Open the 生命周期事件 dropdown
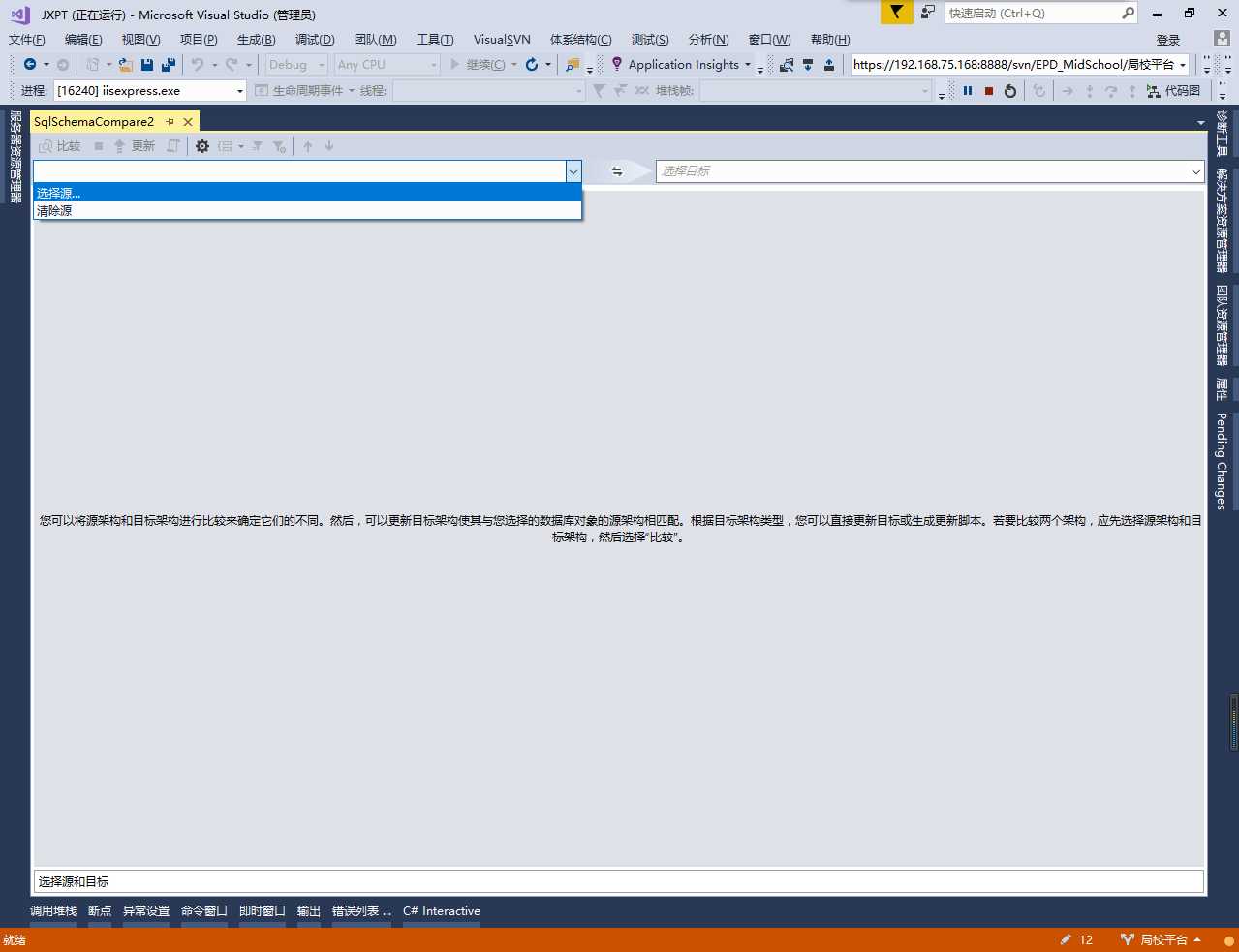The image size is (1239, 952). (x=352, y=91)
